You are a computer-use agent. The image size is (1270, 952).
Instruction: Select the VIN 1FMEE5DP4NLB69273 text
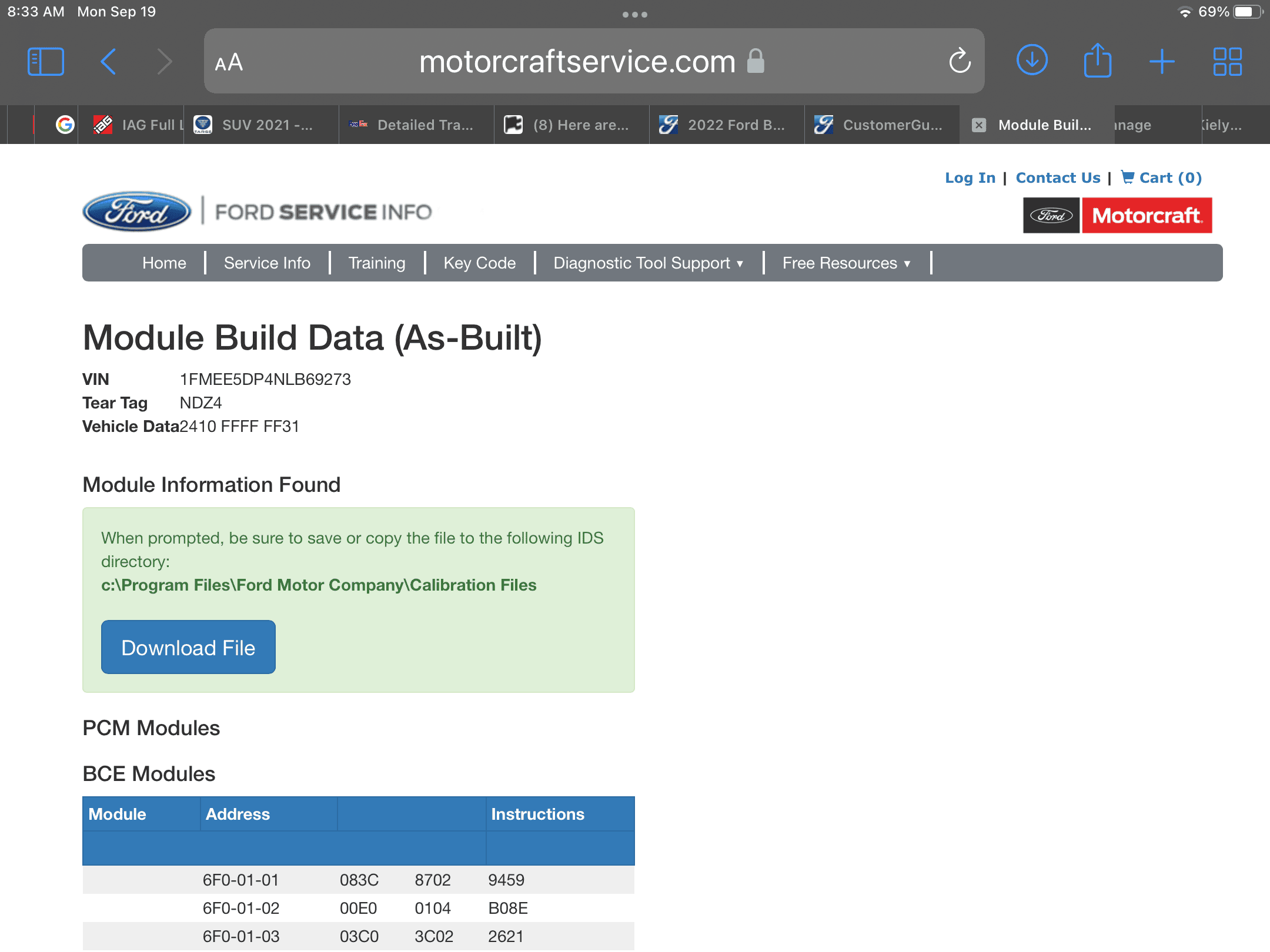[x=265, y=379]
